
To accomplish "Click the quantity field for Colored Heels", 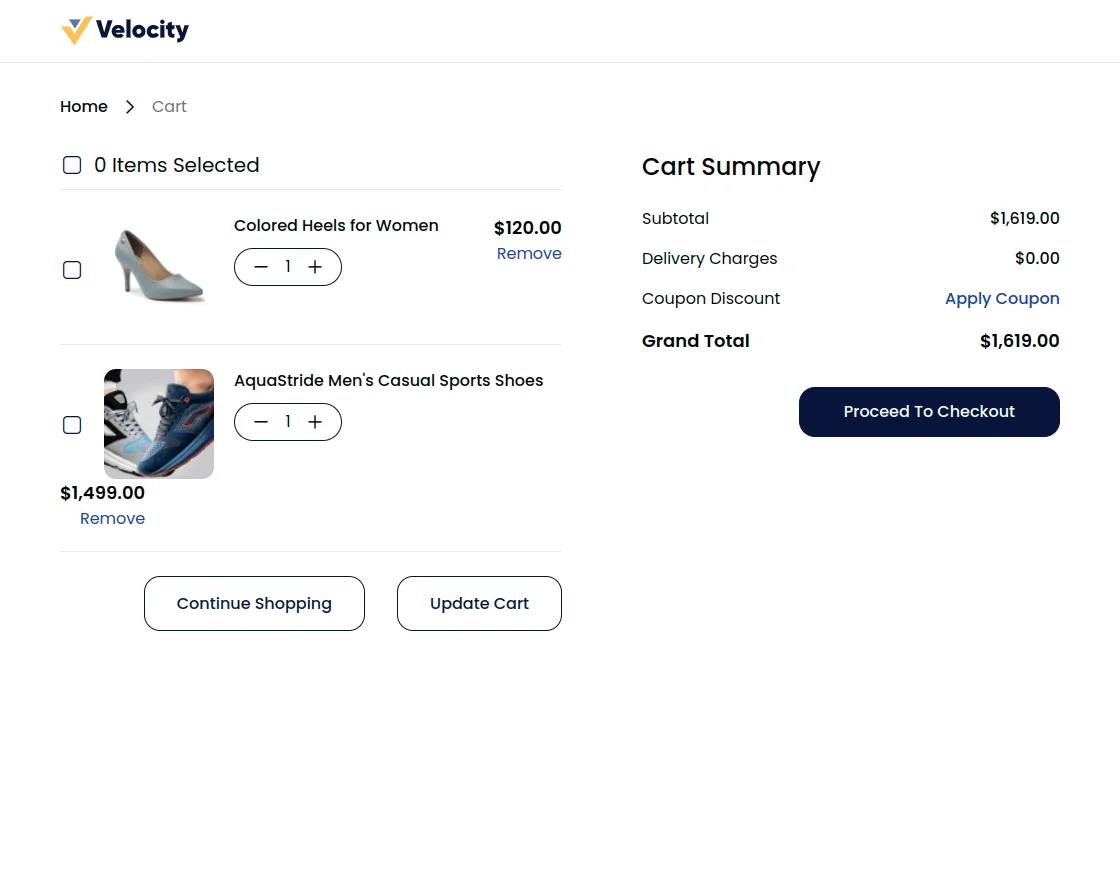I will [288, 267].
